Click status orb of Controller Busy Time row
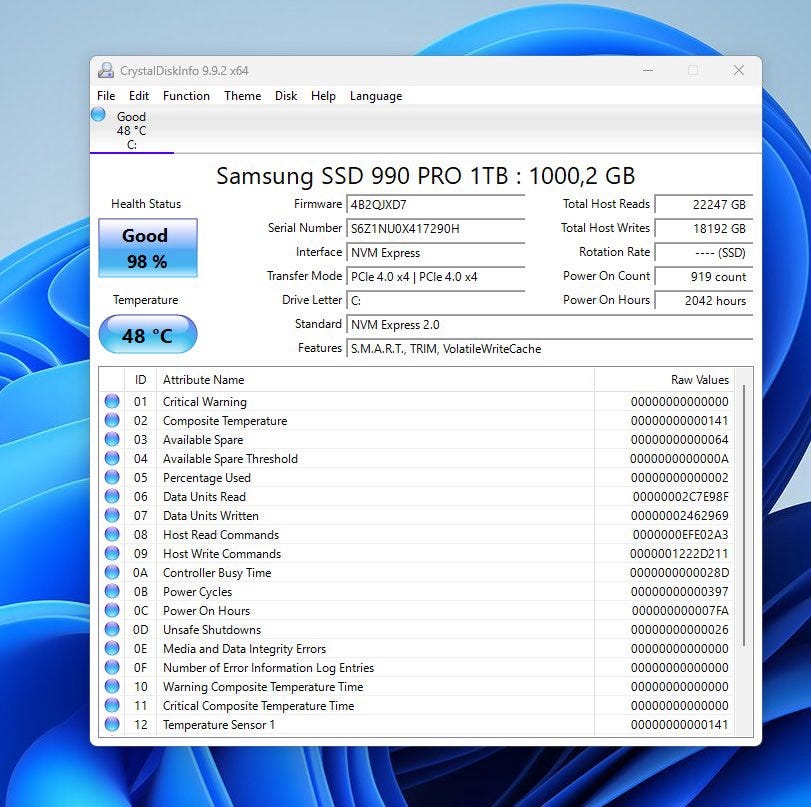The image size is (811, 807). point(112,573)
